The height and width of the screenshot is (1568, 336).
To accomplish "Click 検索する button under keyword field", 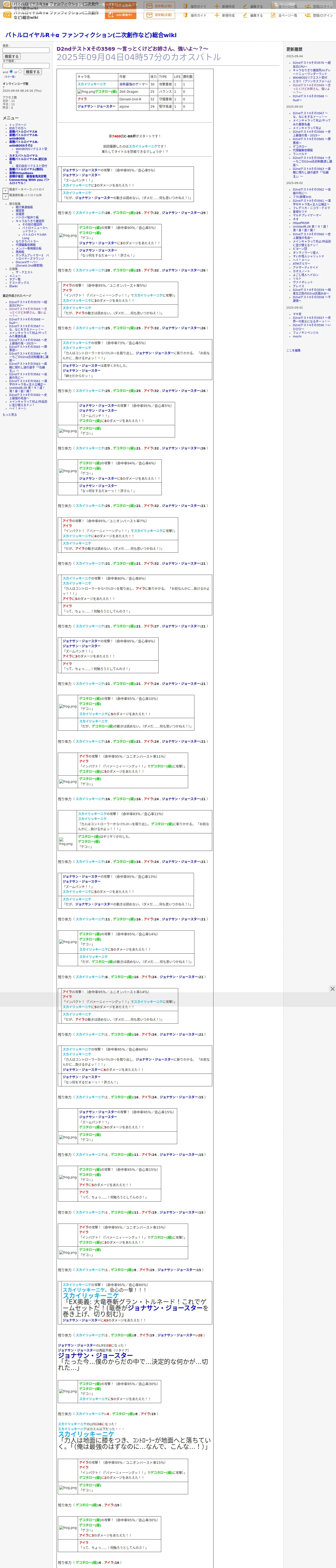I will click(12, 57).
